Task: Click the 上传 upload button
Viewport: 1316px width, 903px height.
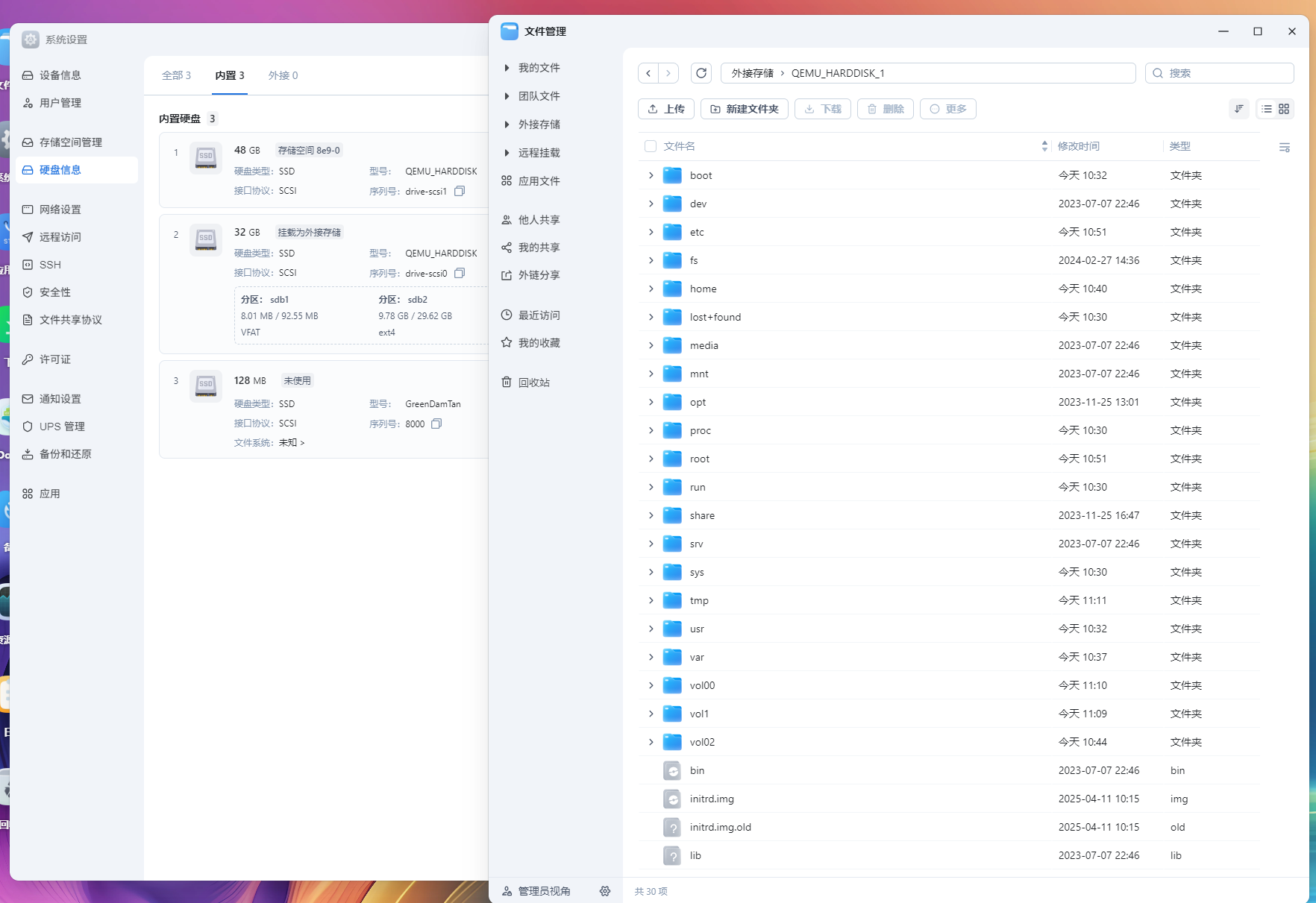Action: [x=666, y=109]
